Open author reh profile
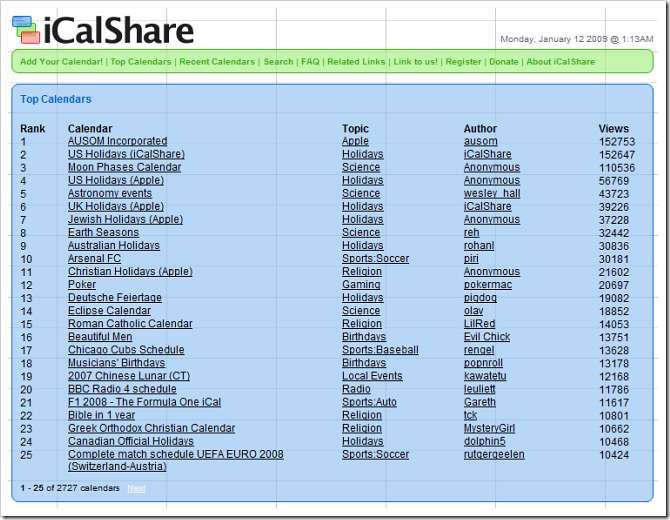 coord(471,232)
